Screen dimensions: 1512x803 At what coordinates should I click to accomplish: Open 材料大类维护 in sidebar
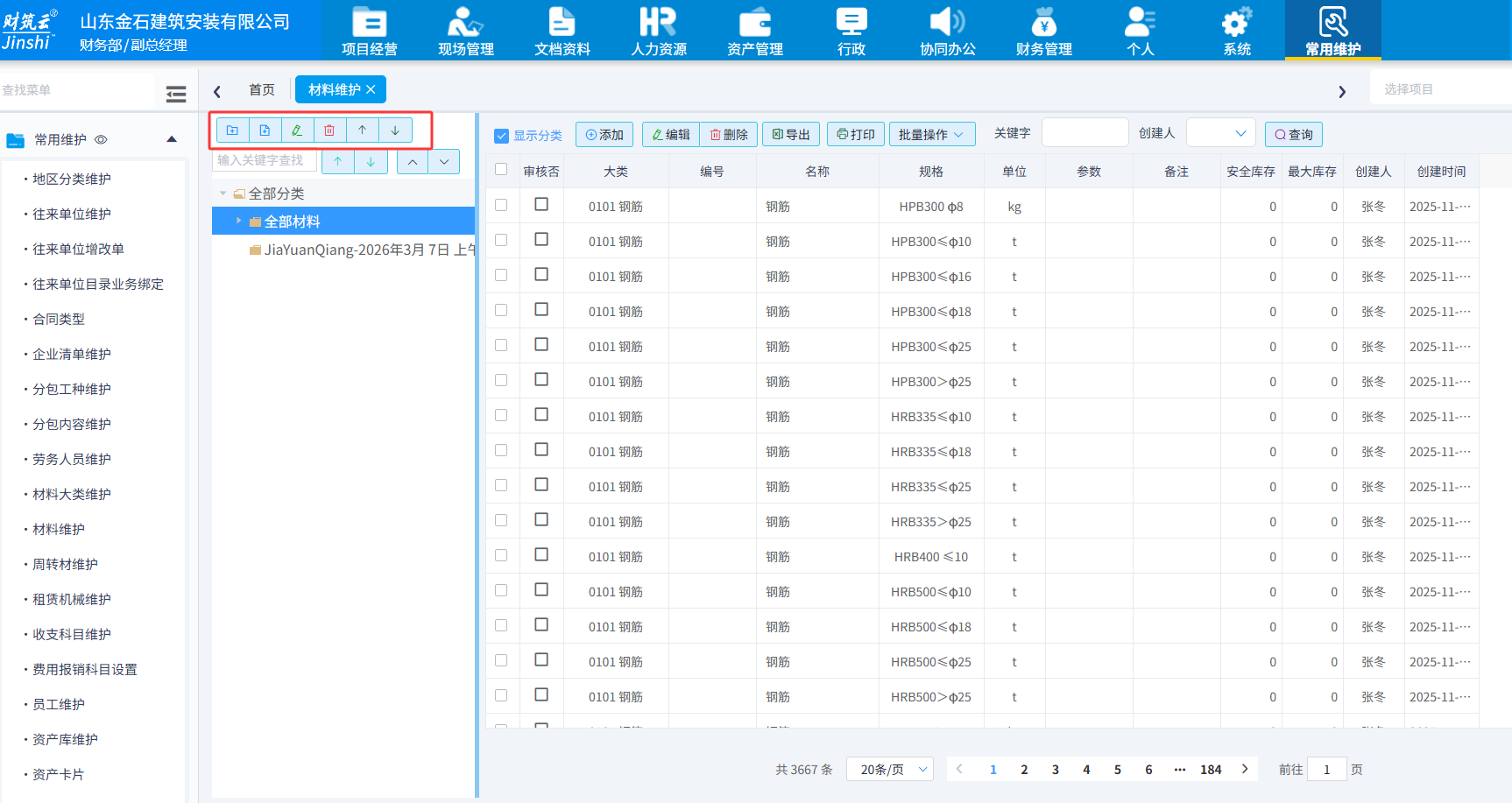click(x=72, y=494)
